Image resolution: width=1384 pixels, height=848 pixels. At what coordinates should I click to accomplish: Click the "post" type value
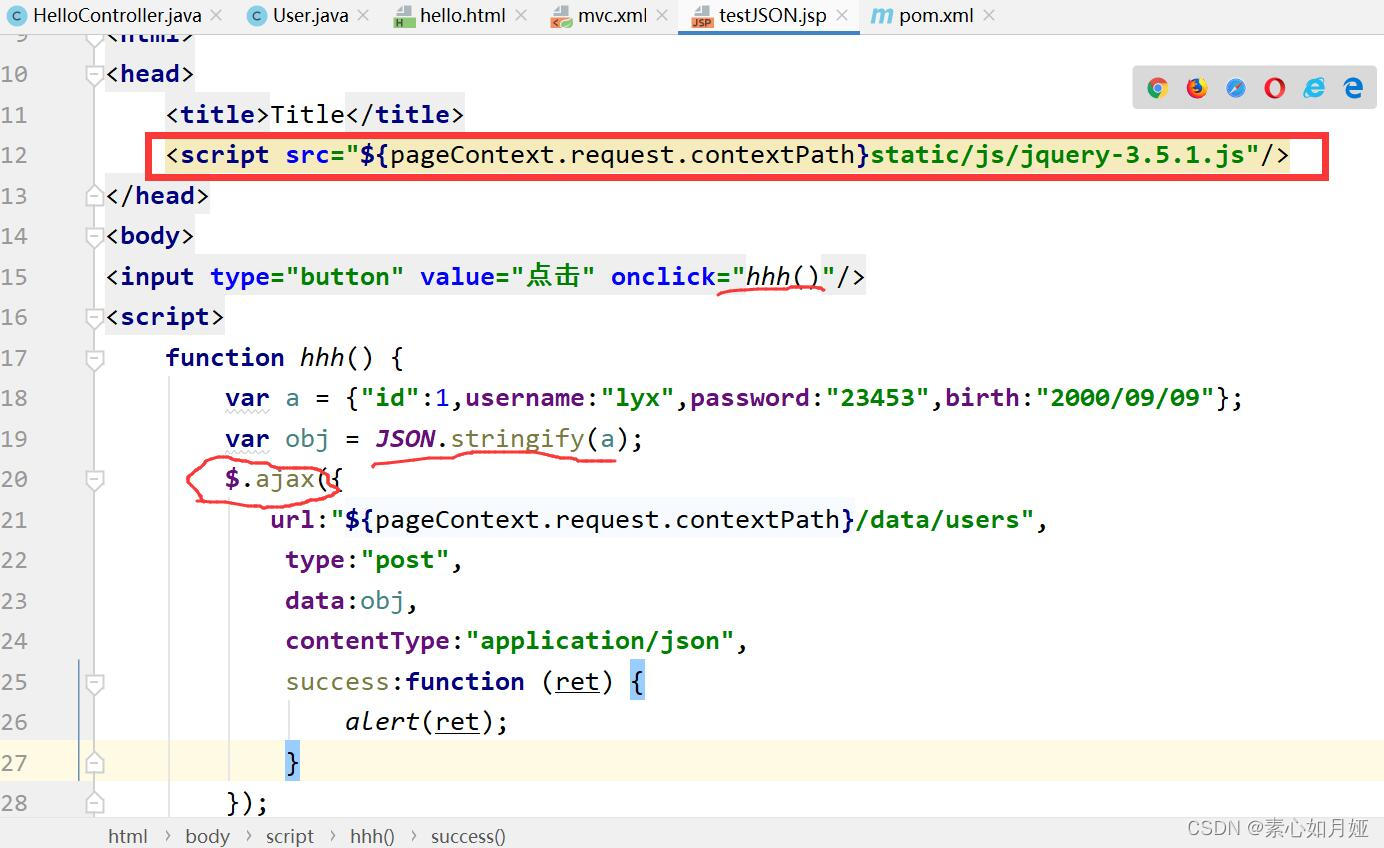coord(405,560)
